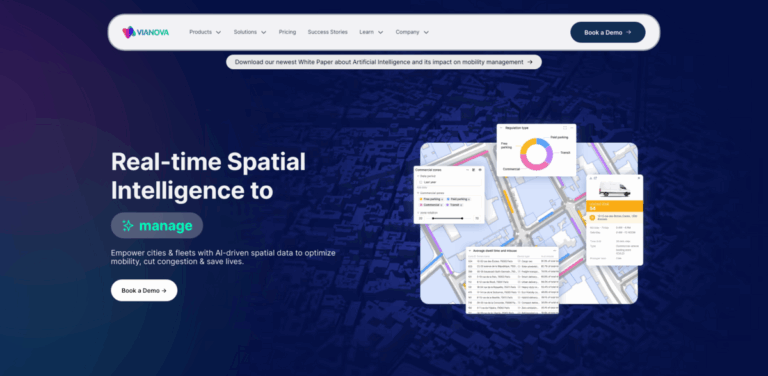Viewport: 768px width, 376px height.
Task: Click the white Book a Demo button below the hero text
Action: (144, 290)
